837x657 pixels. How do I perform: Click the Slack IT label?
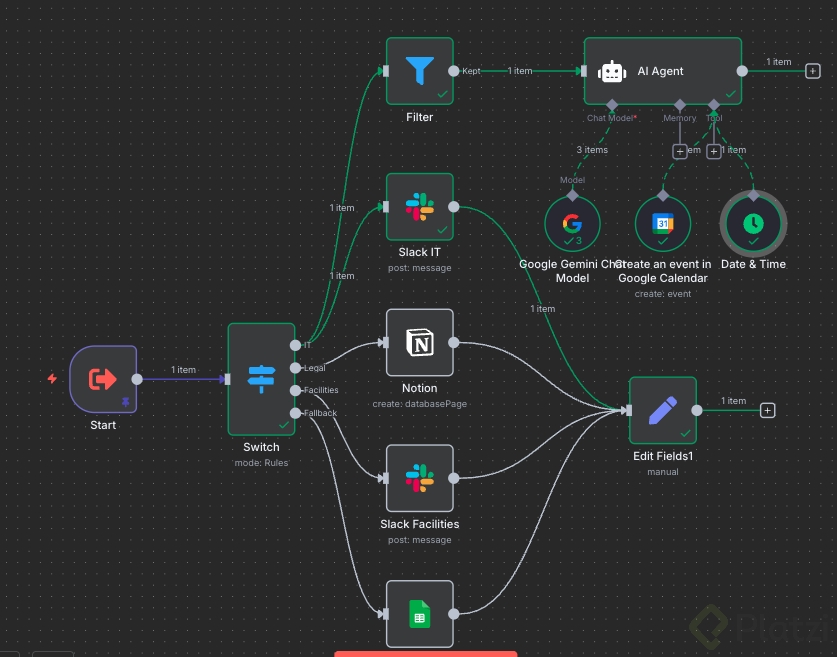420,252
